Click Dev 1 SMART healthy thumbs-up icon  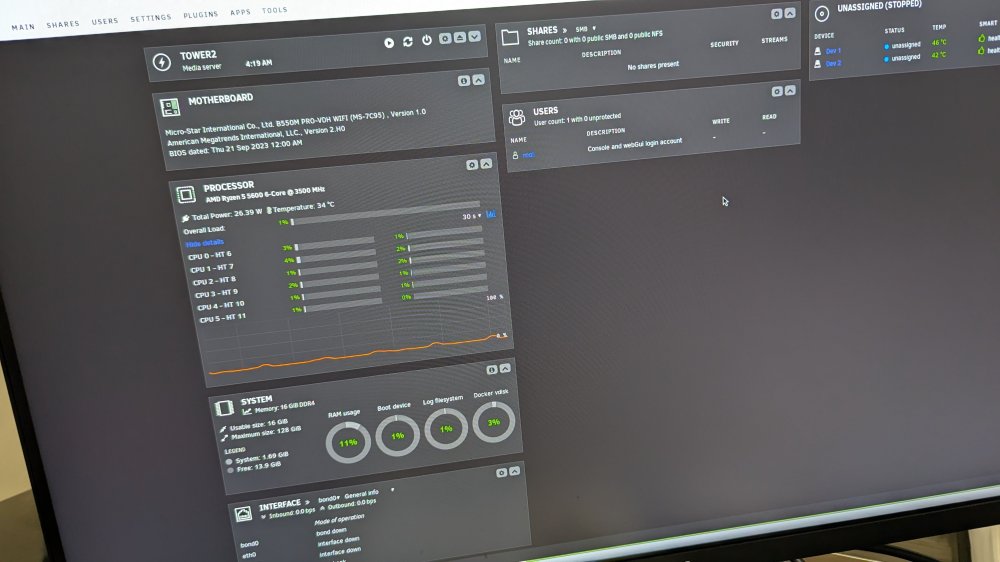pos(982,38)
